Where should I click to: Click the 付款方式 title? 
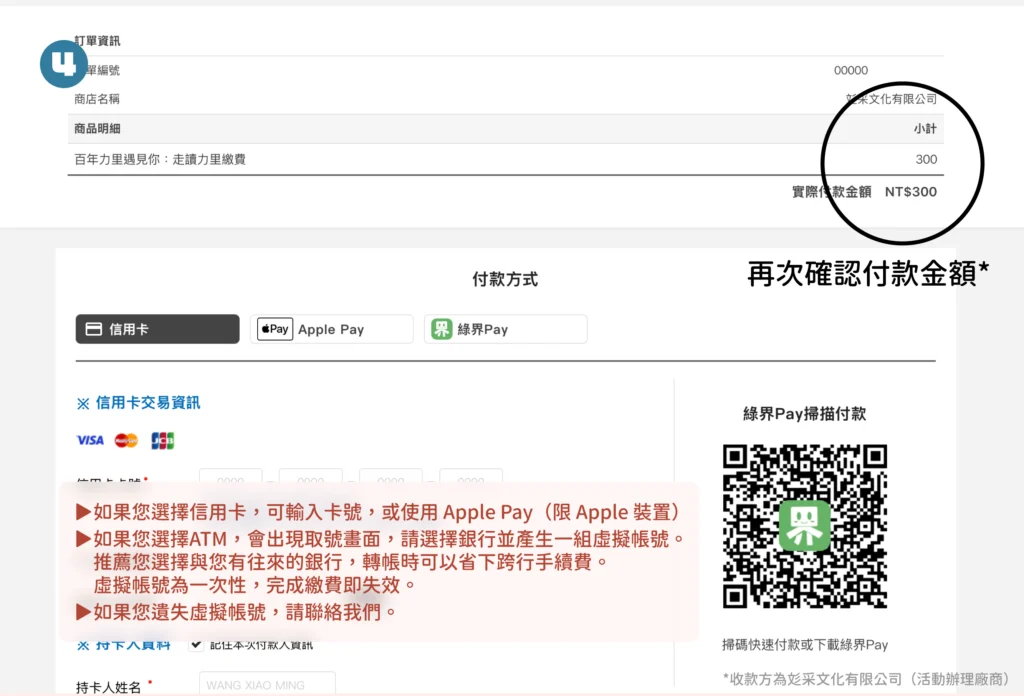(505, 280)
